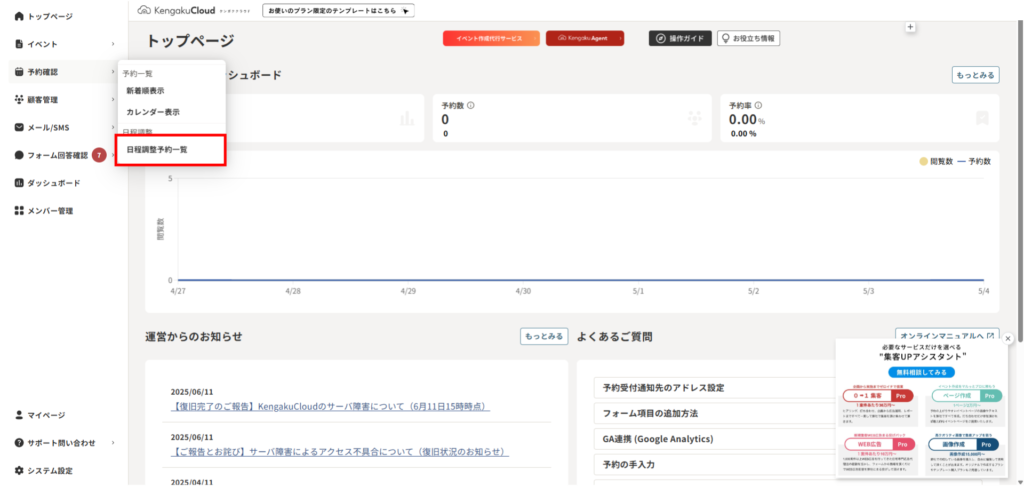Screen dimensions: 1024x486
Task: Choose カレンダー表示 from the flyout menu
Action: click(153, 112)
